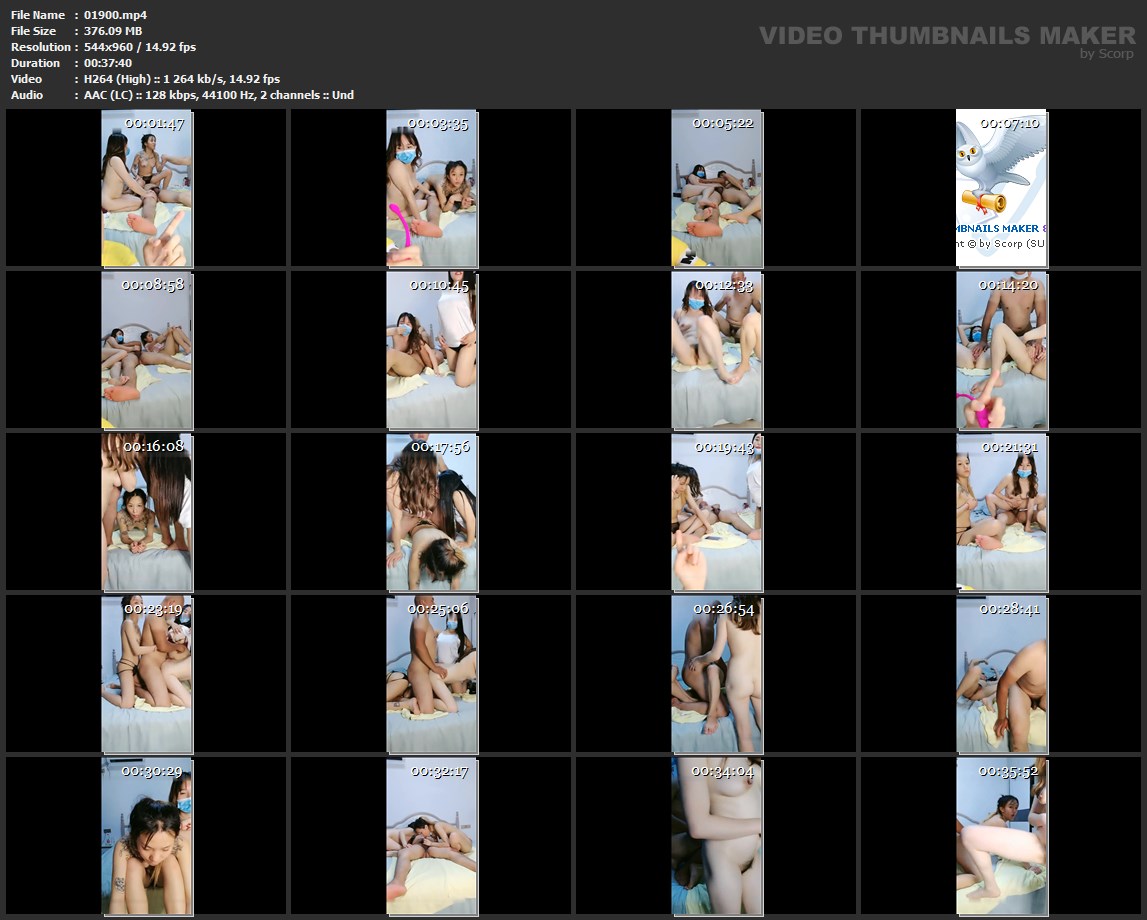Click the duration value 00:37:40
The image size is (1147, 920).
108,63
